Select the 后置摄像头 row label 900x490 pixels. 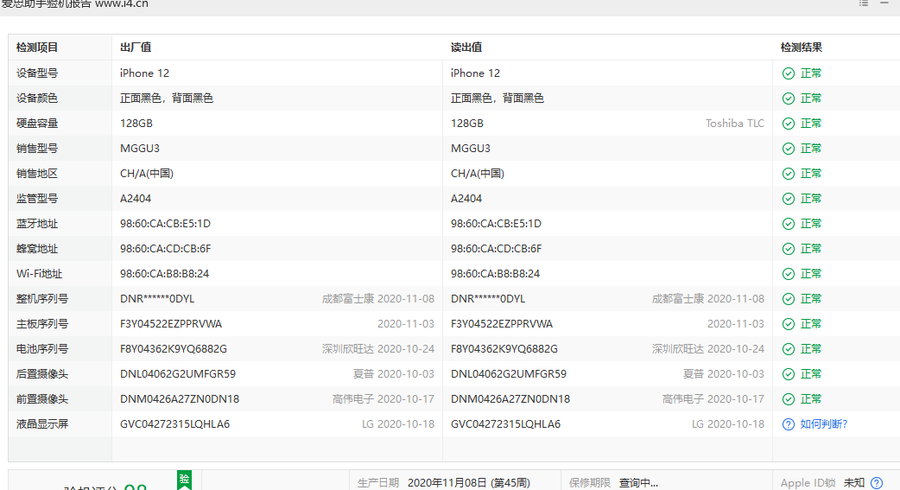(x=42, y=374)
